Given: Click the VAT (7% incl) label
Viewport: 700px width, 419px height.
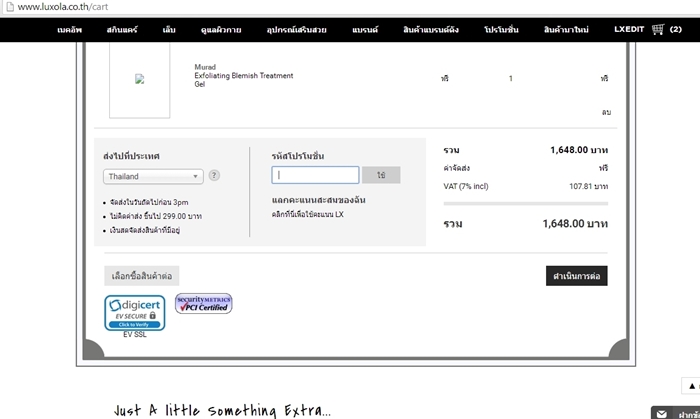Looking at the screenshot, I should [x=466, y=186].
